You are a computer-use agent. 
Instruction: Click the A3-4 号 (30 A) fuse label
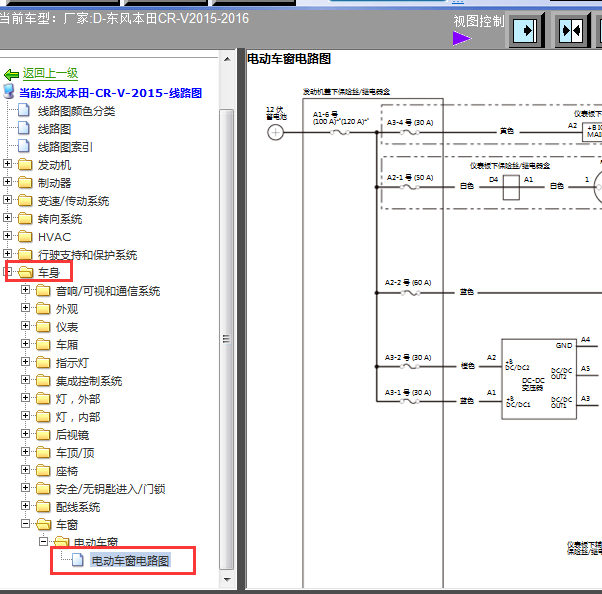coord(410,122)
